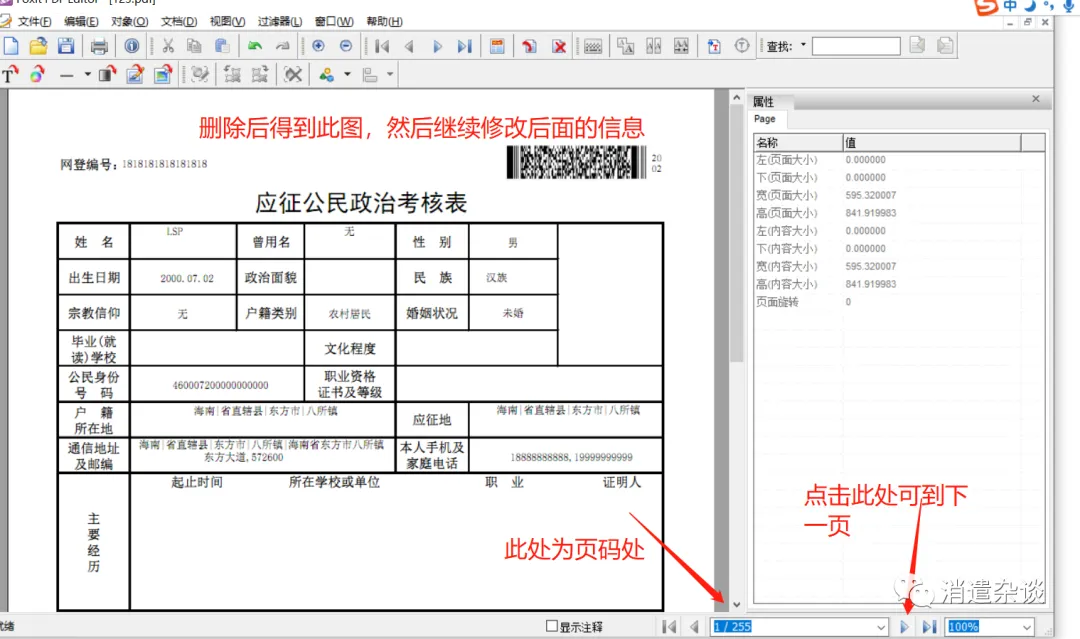This screenshot has width=1080, height=639.
Task: Click the grey Redo arrow icon
Action: click(282, 46)
